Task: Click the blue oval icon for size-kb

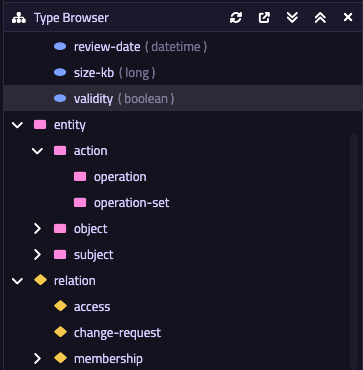Action: (x=60, y=73)
